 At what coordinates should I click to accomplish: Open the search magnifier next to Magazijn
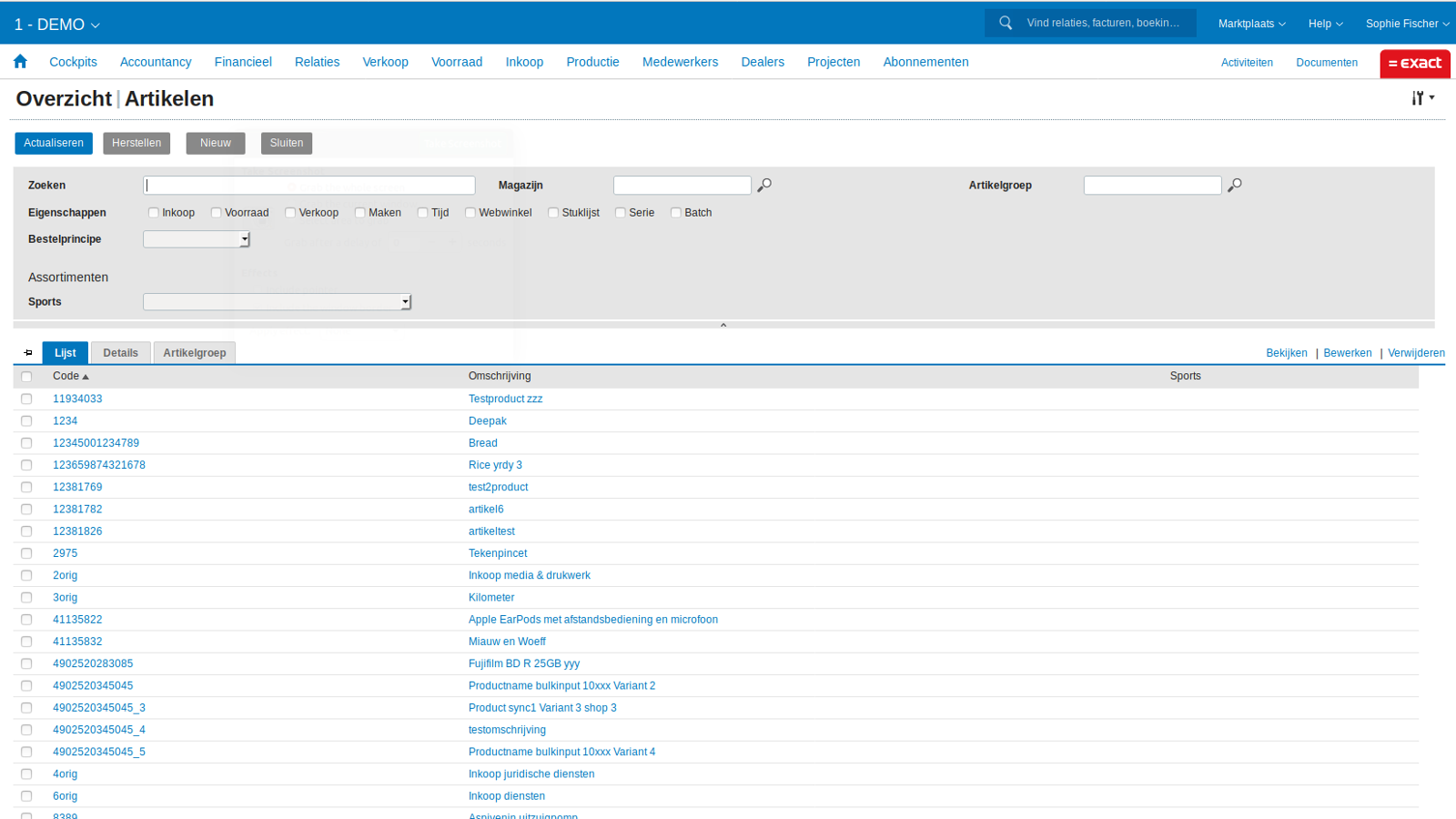(764, 185)
